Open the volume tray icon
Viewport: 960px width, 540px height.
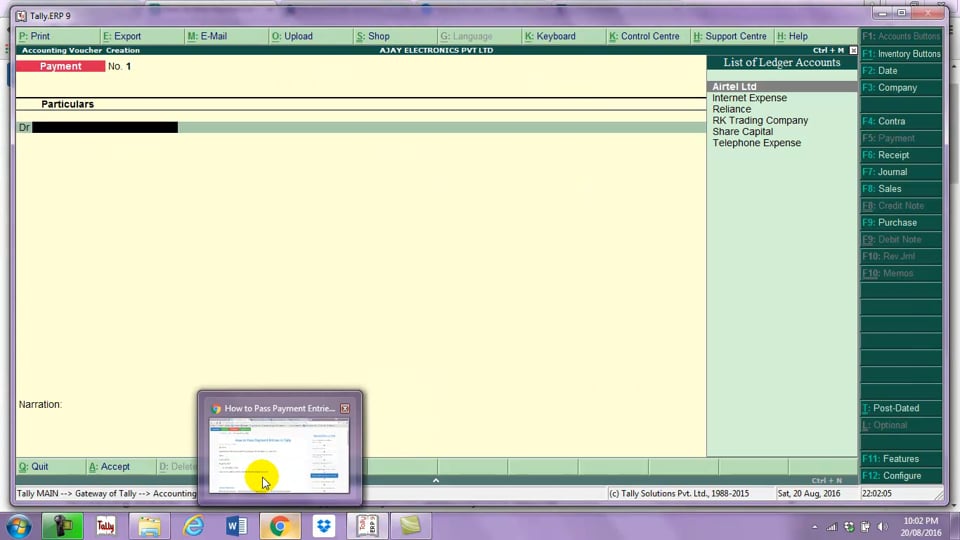882,527
